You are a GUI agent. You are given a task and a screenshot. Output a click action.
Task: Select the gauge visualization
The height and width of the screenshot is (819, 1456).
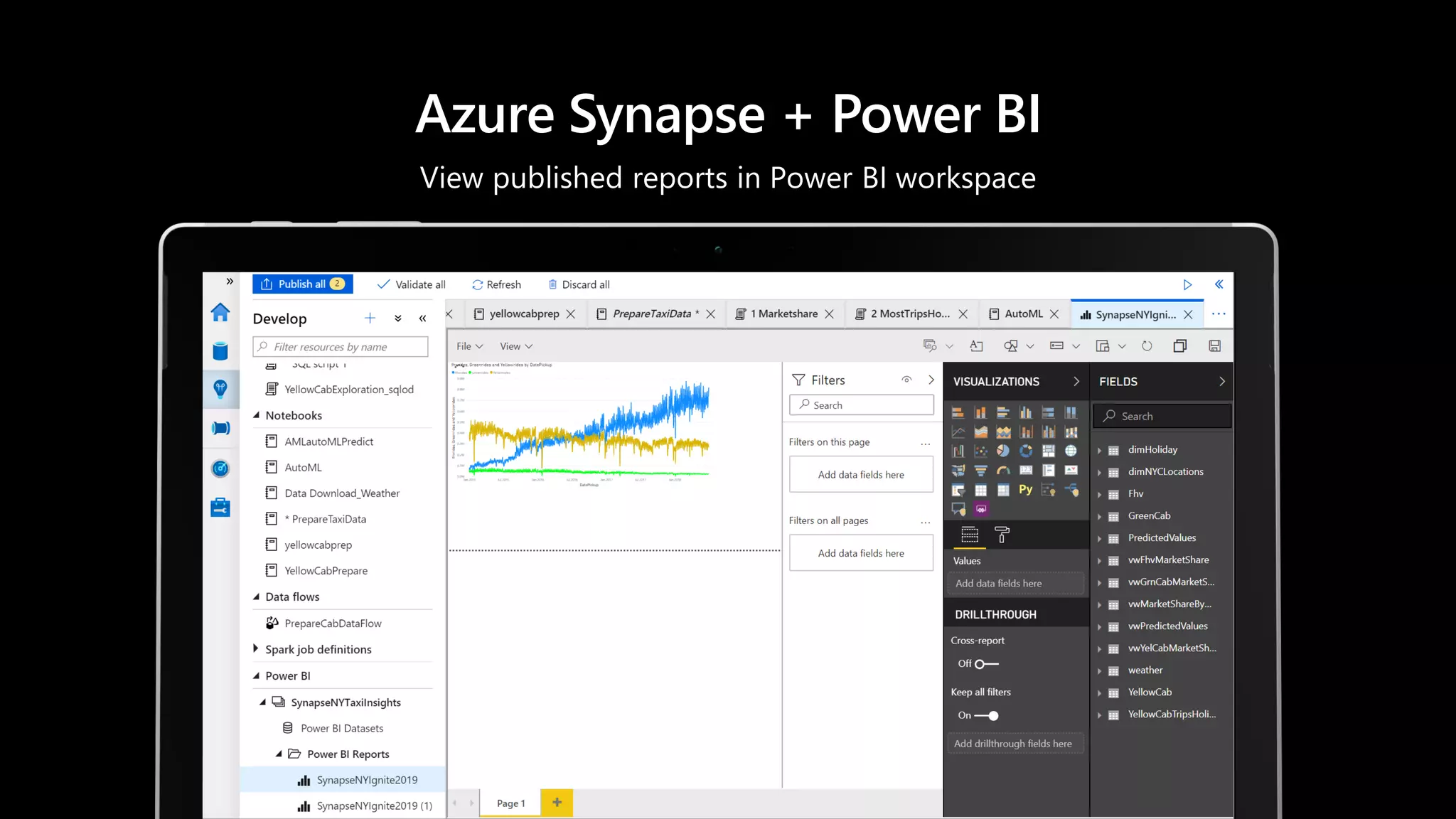click(x=1003, y=470)
